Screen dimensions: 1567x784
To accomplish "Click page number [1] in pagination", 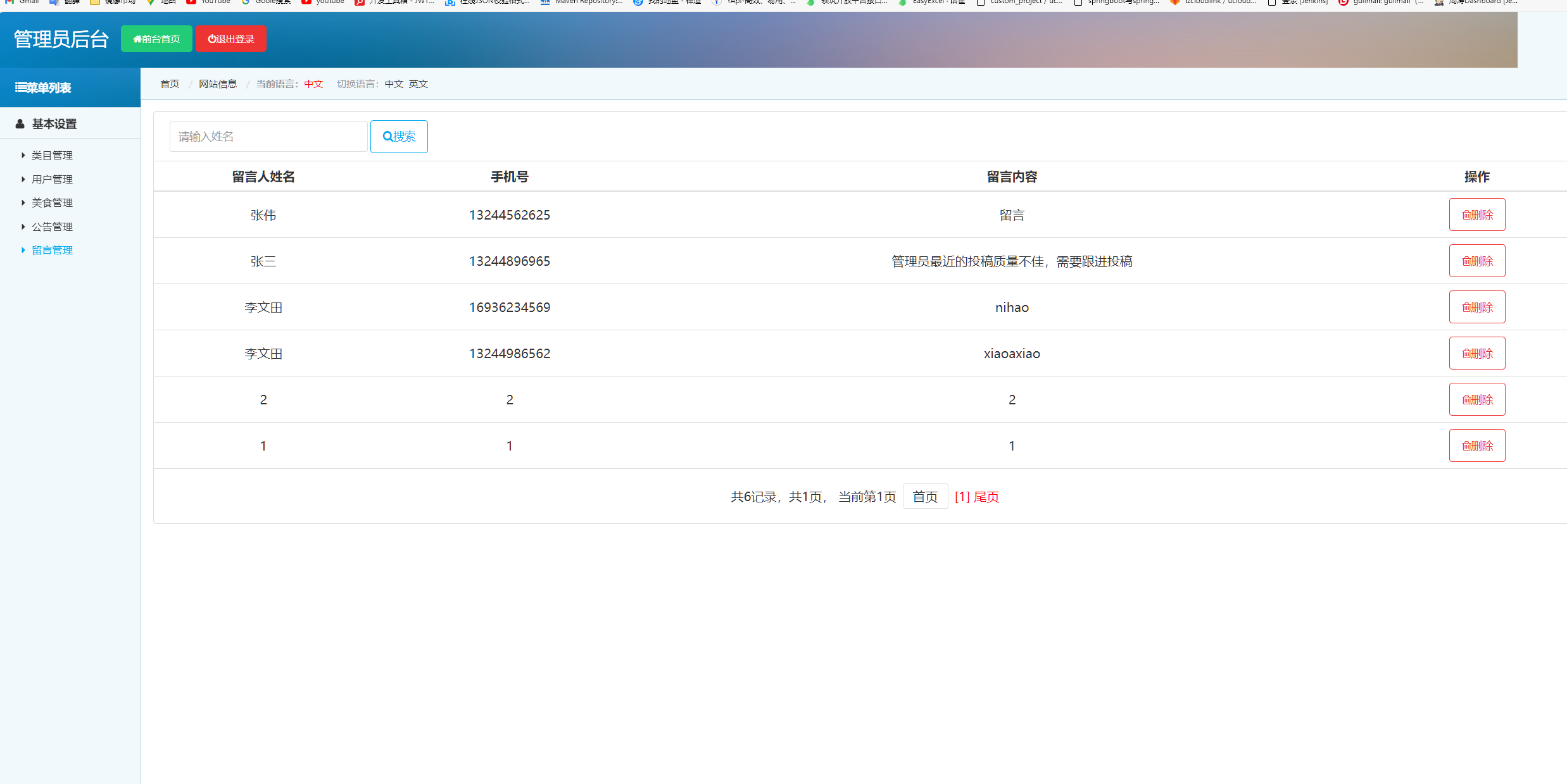I will [x=962, y=497].
